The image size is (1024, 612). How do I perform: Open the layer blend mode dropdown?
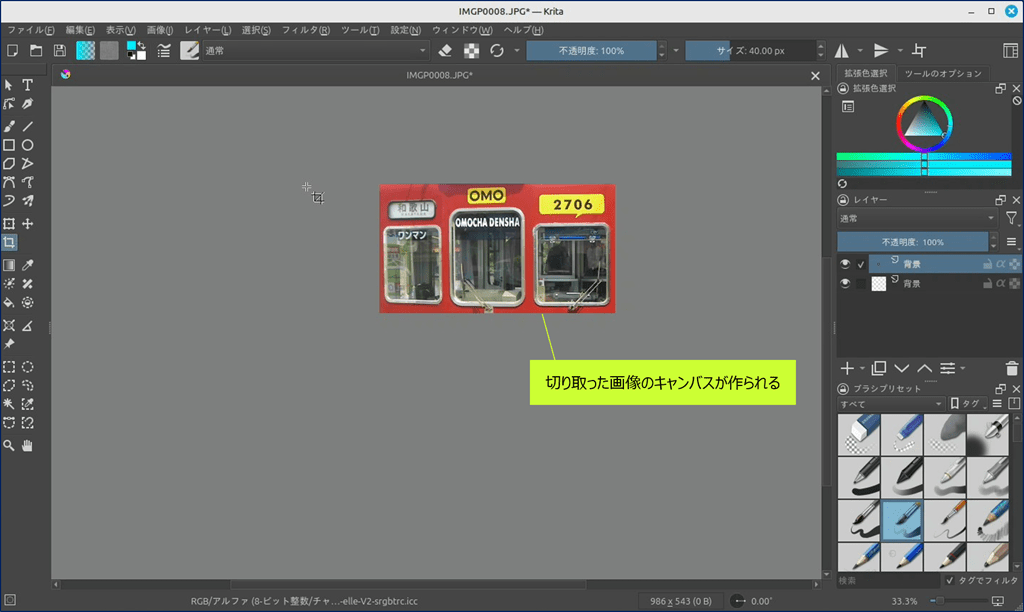(x=916, y=218)
